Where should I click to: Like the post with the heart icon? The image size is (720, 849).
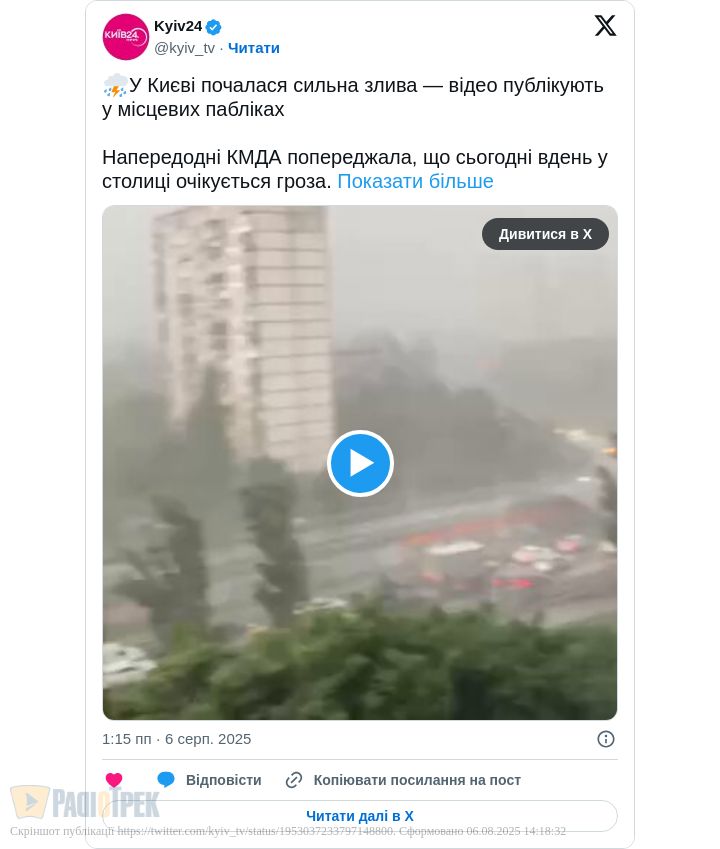[x=114, y=780]
